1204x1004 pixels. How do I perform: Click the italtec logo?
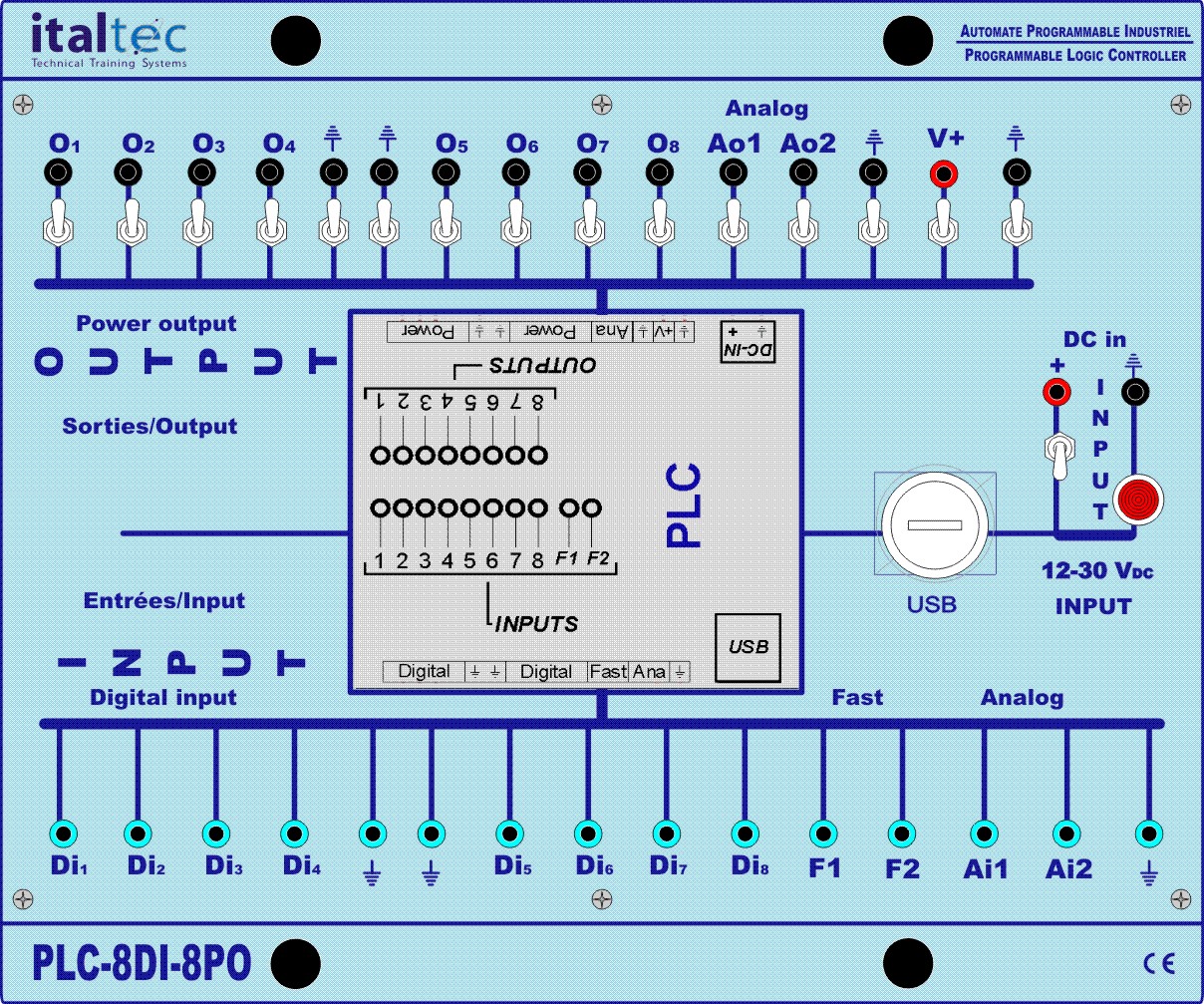110,42
